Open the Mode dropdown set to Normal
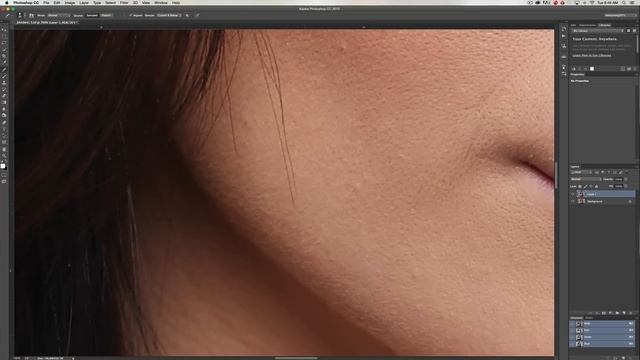Screen dimensions: 640x360 [x=58, y=16]
